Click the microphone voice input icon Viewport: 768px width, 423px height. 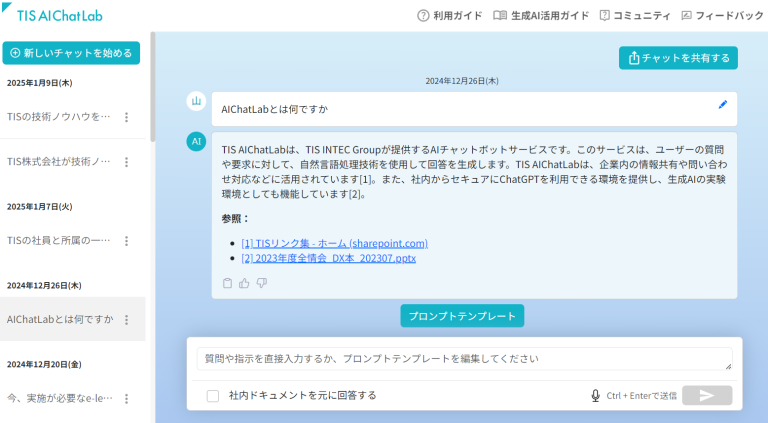[595, 395]
